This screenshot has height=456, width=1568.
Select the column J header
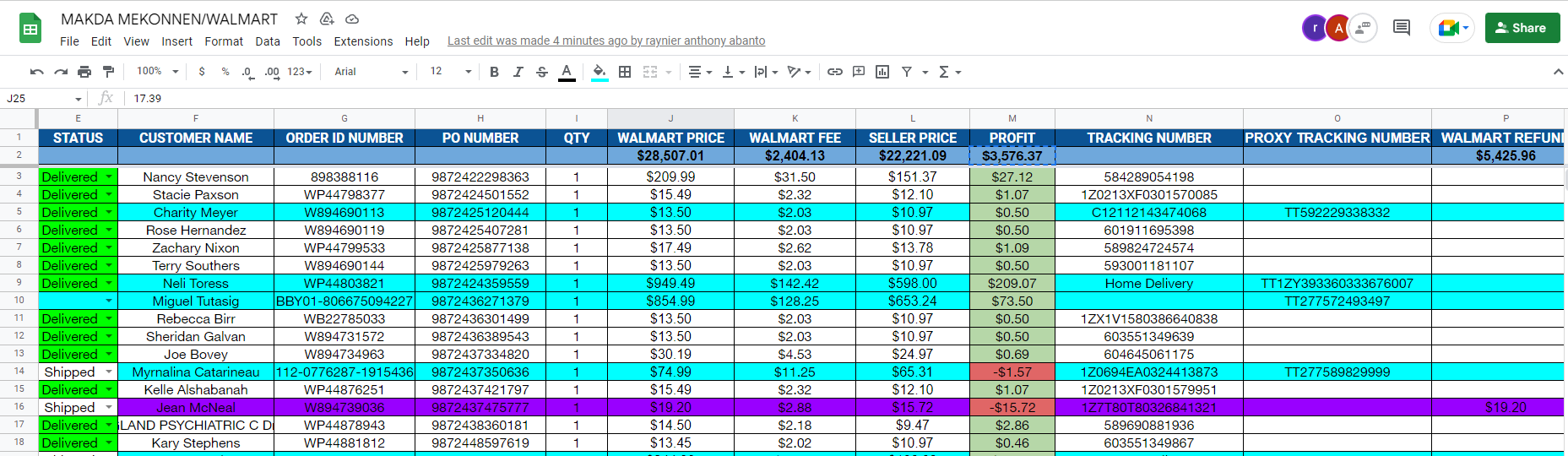pos(670,118)
